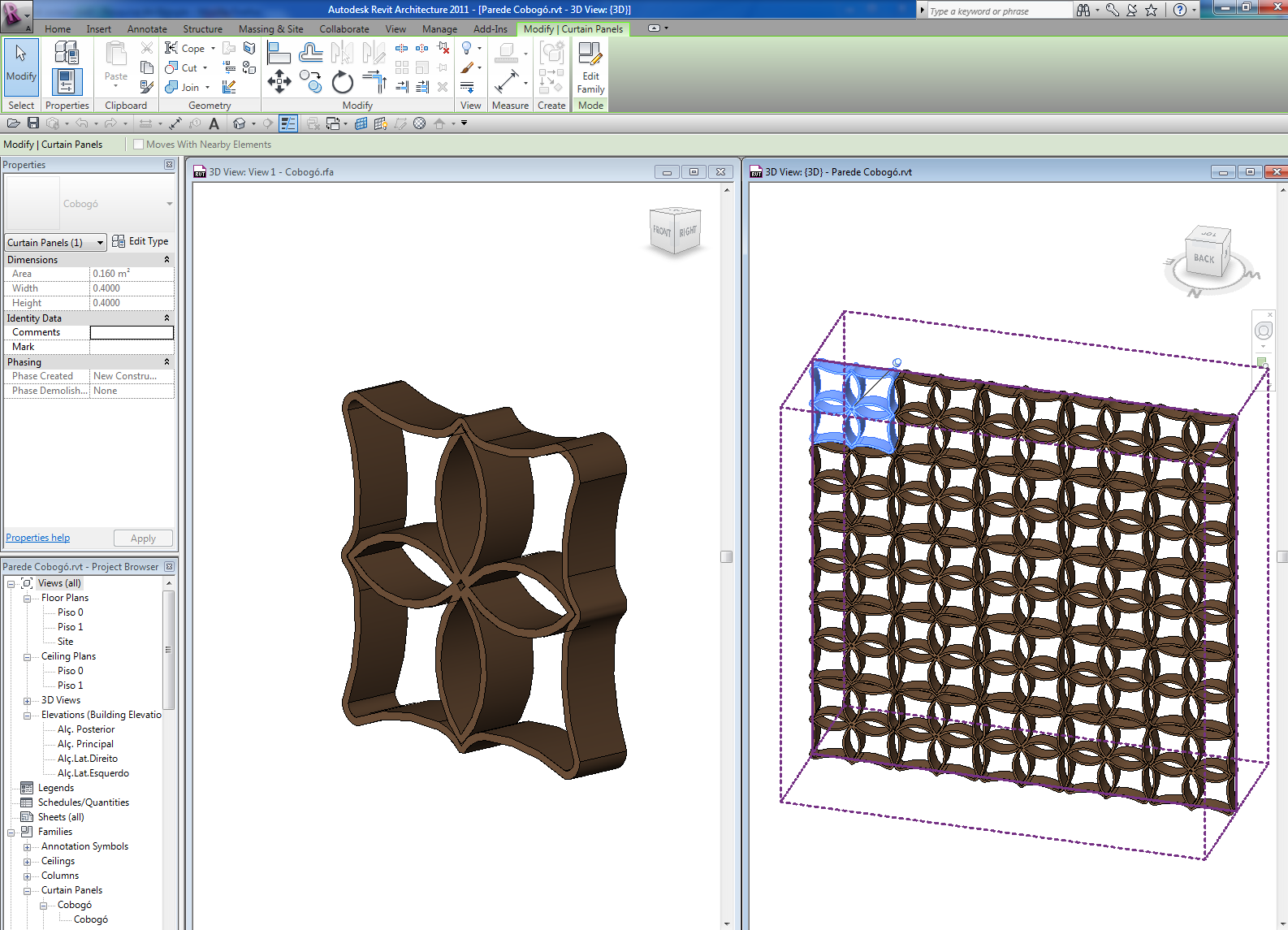This screenshot has width=1288, height=930.
Task: Open the Curtain Panels filter dropdown
Action: [100, 243]
